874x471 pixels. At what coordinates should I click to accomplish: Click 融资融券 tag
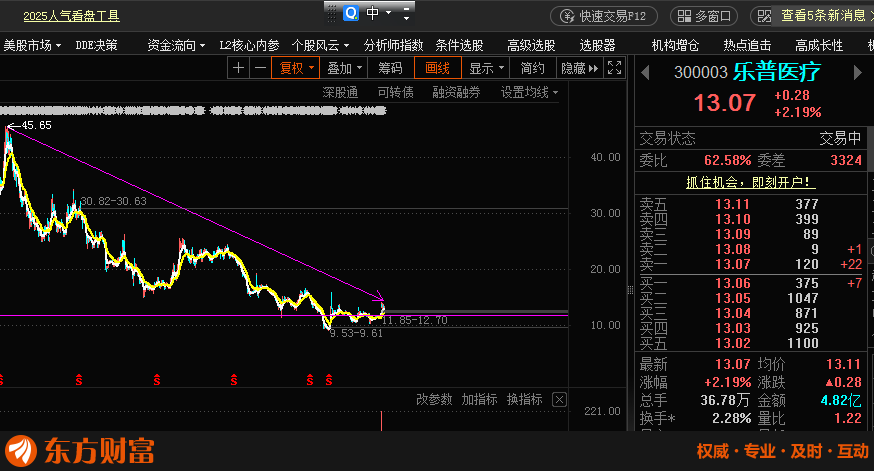pyautogui.click(x=456, y=92)
